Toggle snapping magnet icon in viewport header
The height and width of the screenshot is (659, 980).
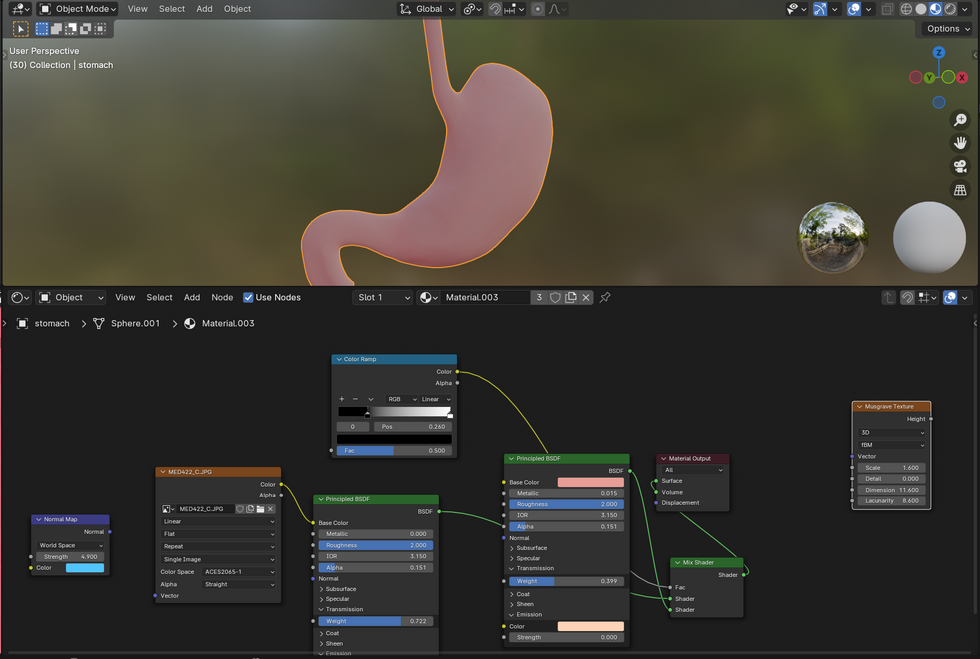point(495,9)
